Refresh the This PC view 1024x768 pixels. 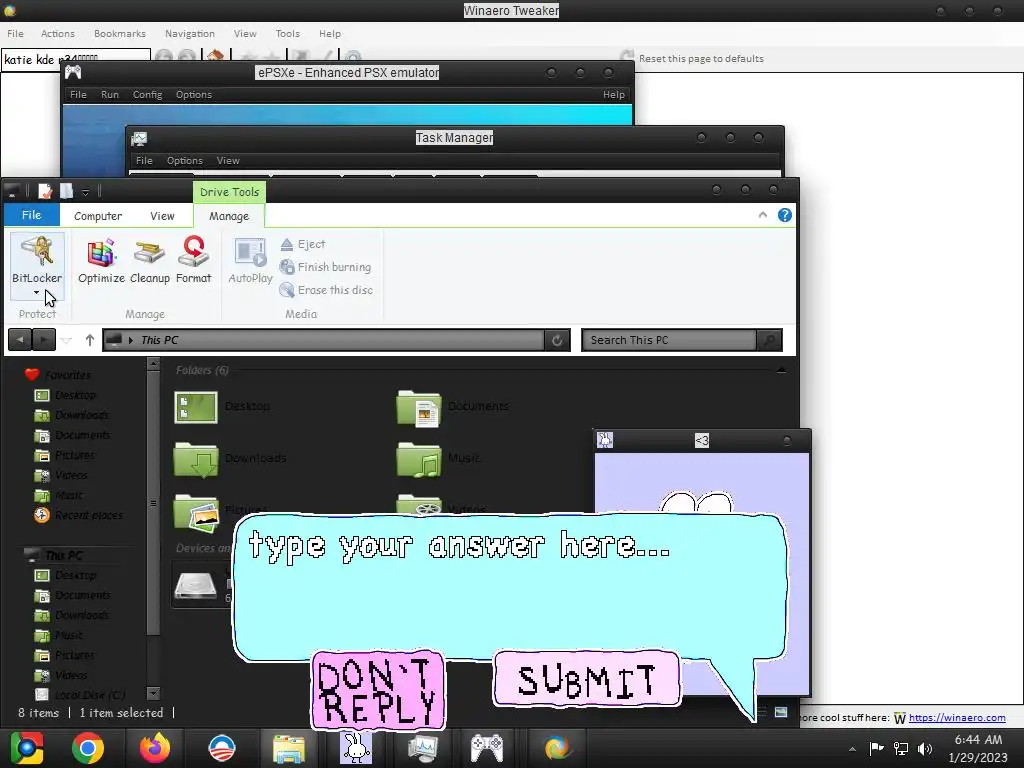coord(557,340)
